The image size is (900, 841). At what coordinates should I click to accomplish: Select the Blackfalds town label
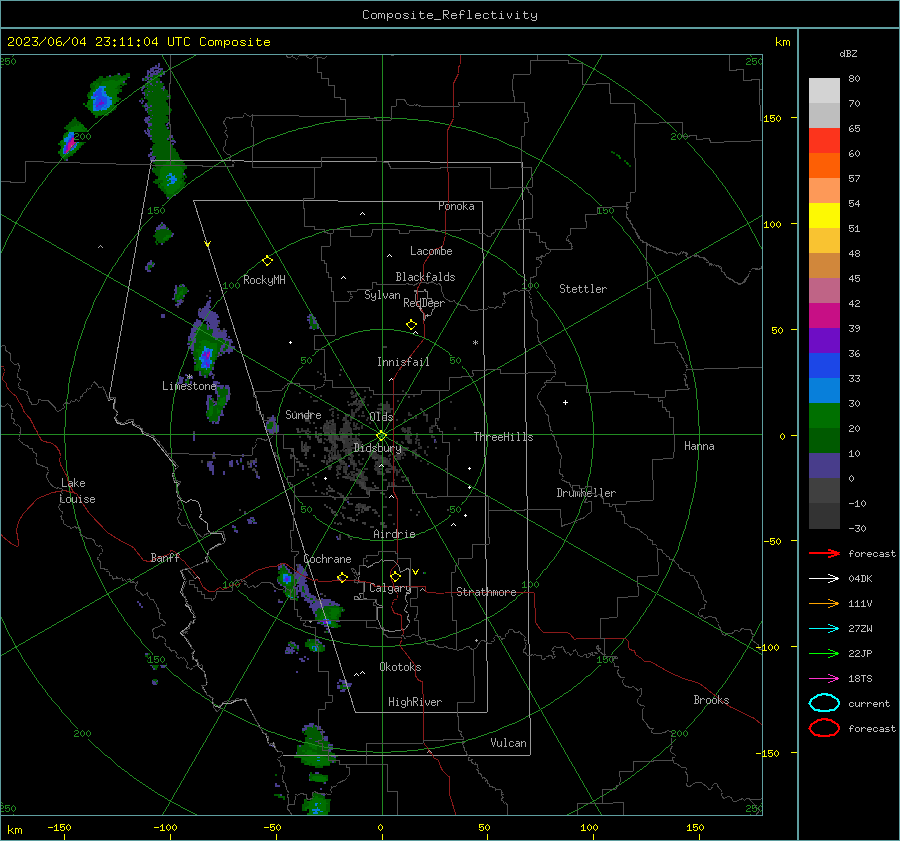click(425, 277)
